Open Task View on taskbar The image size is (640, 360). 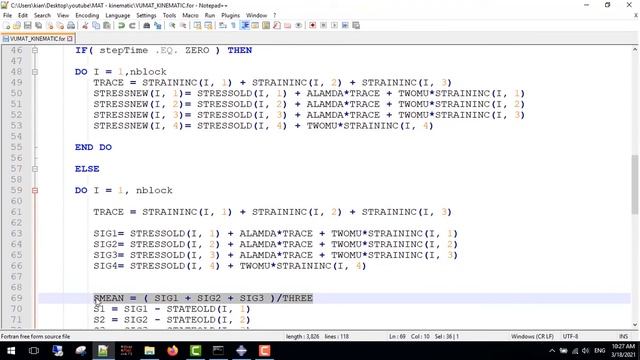pos(34,351)
